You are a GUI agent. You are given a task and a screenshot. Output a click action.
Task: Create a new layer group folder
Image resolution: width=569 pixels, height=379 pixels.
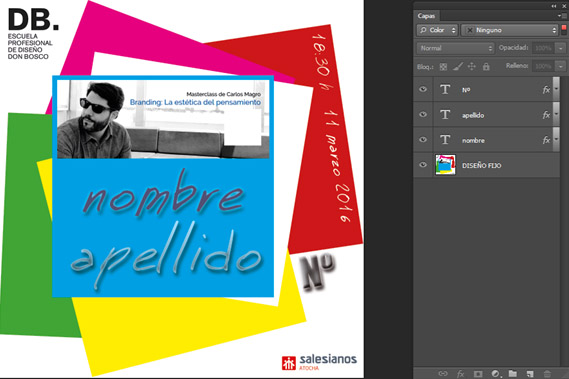tap(513, 374)
